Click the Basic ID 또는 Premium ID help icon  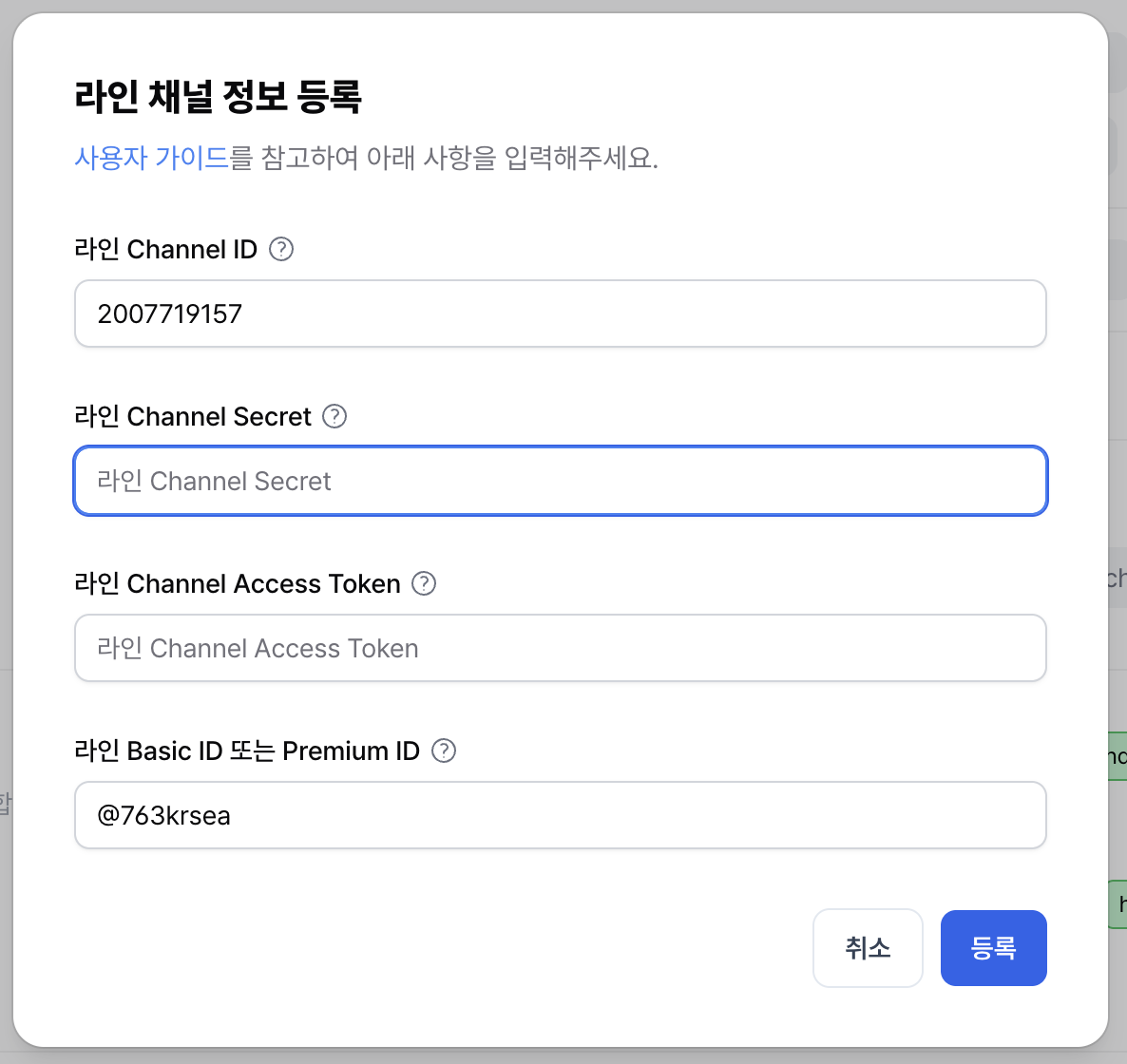coord(443,750)
